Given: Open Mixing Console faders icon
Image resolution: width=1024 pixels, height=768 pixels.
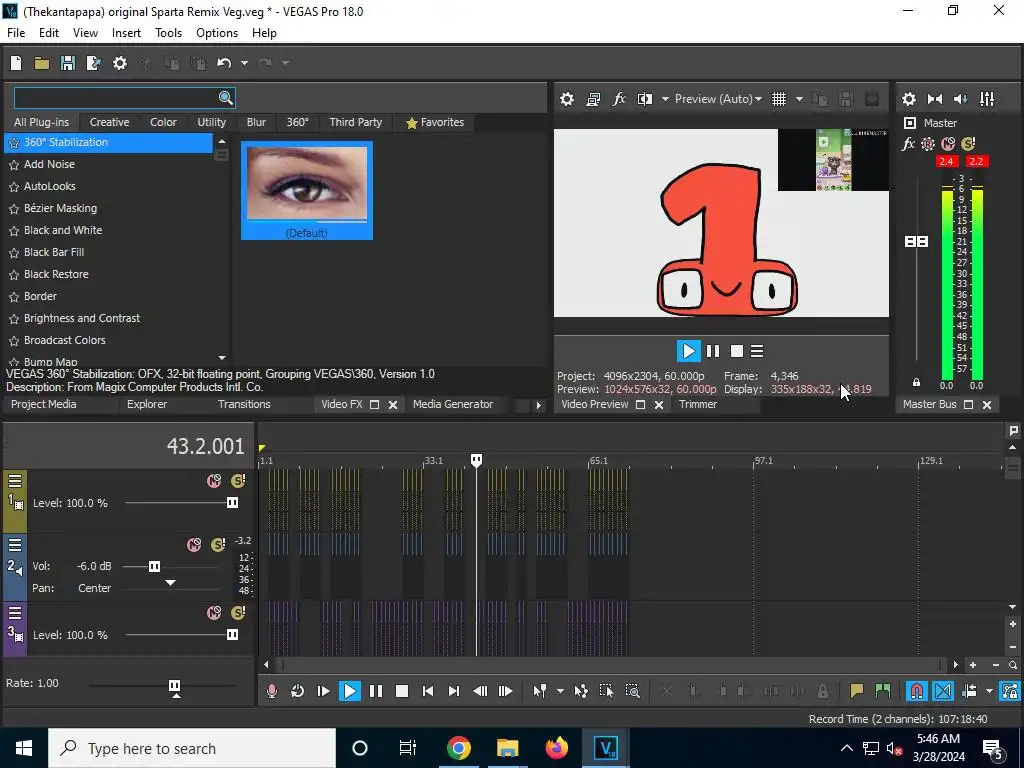Looking at the screenshot, I should coord(987,99).
